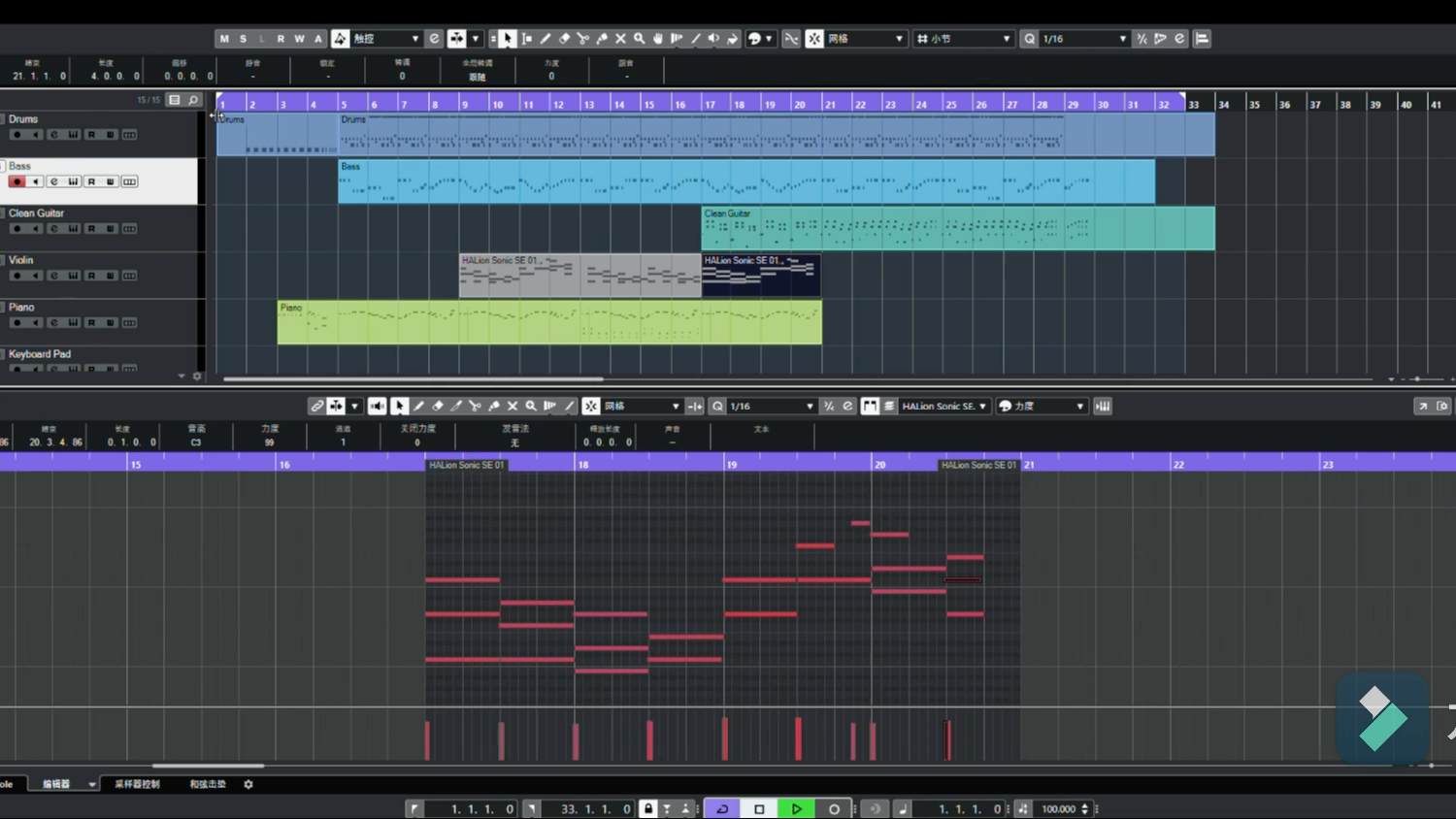The width and height of the screenshot is (1456, 819).
Task: Toggle the Locators lock icon in the transport
Action: point(648,808)
